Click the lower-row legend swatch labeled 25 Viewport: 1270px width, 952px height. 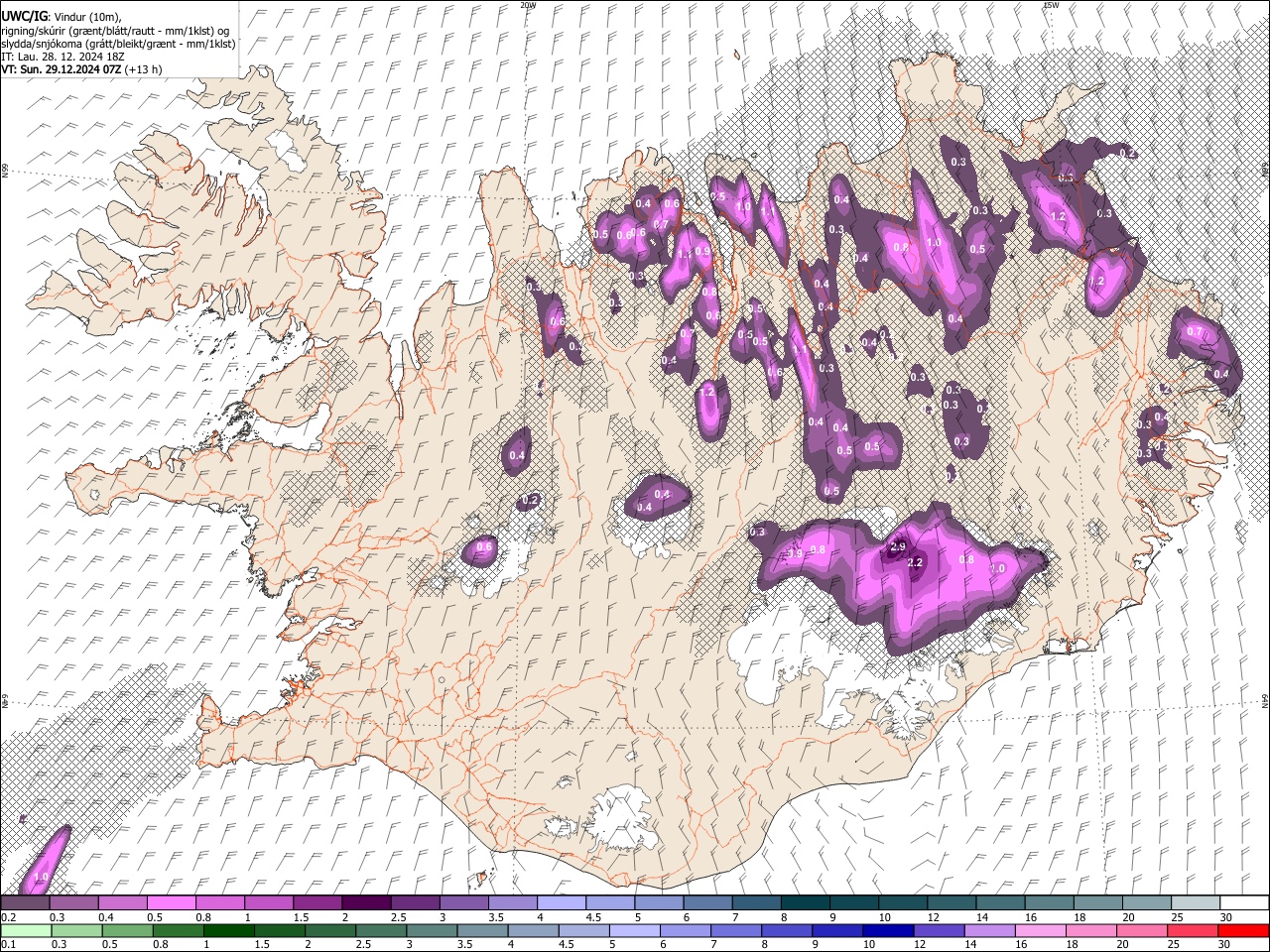[1191, 930]
